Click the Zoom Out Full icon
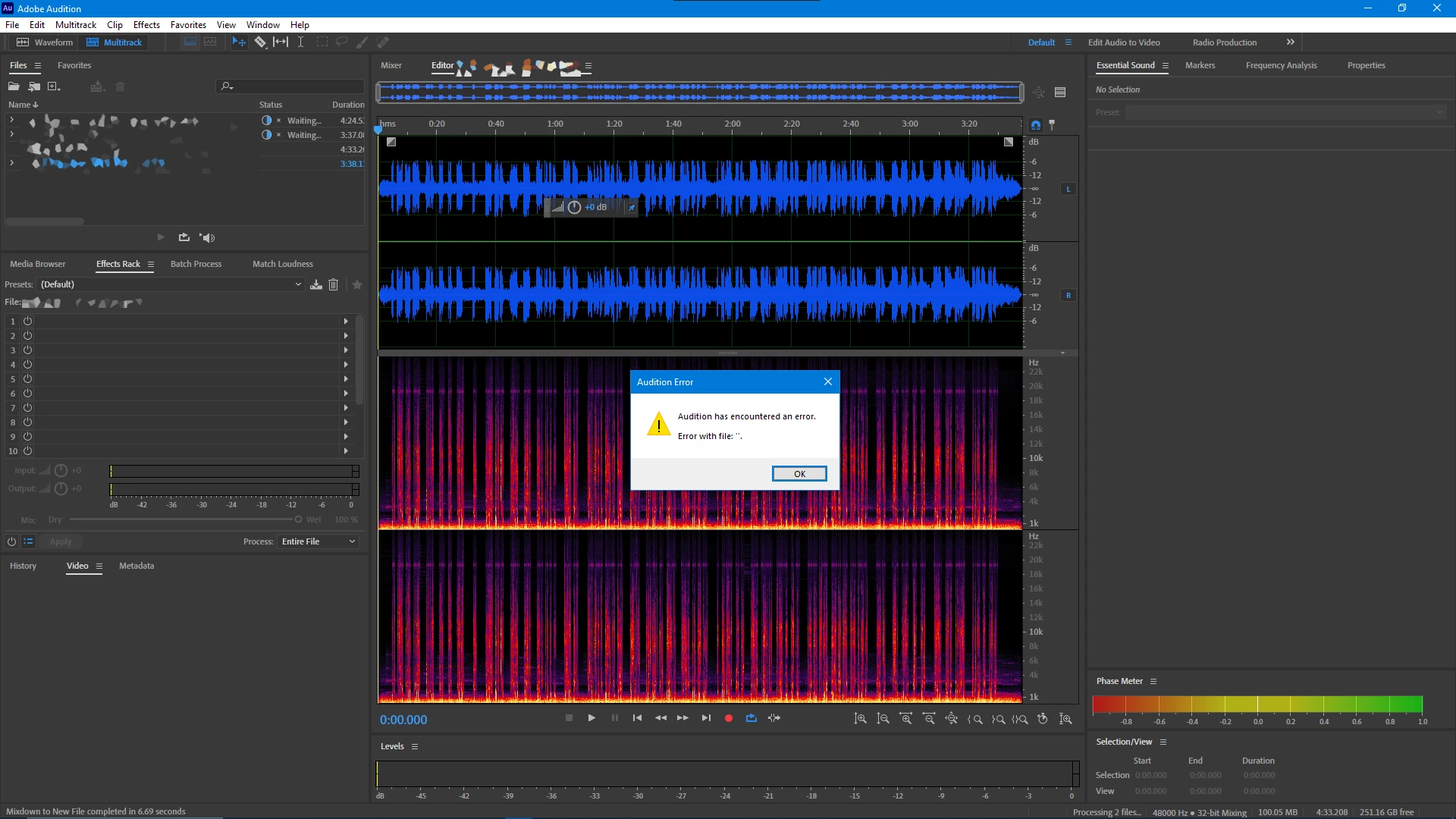This screenshot has height=819, width=1456. (x=951, y=719)
